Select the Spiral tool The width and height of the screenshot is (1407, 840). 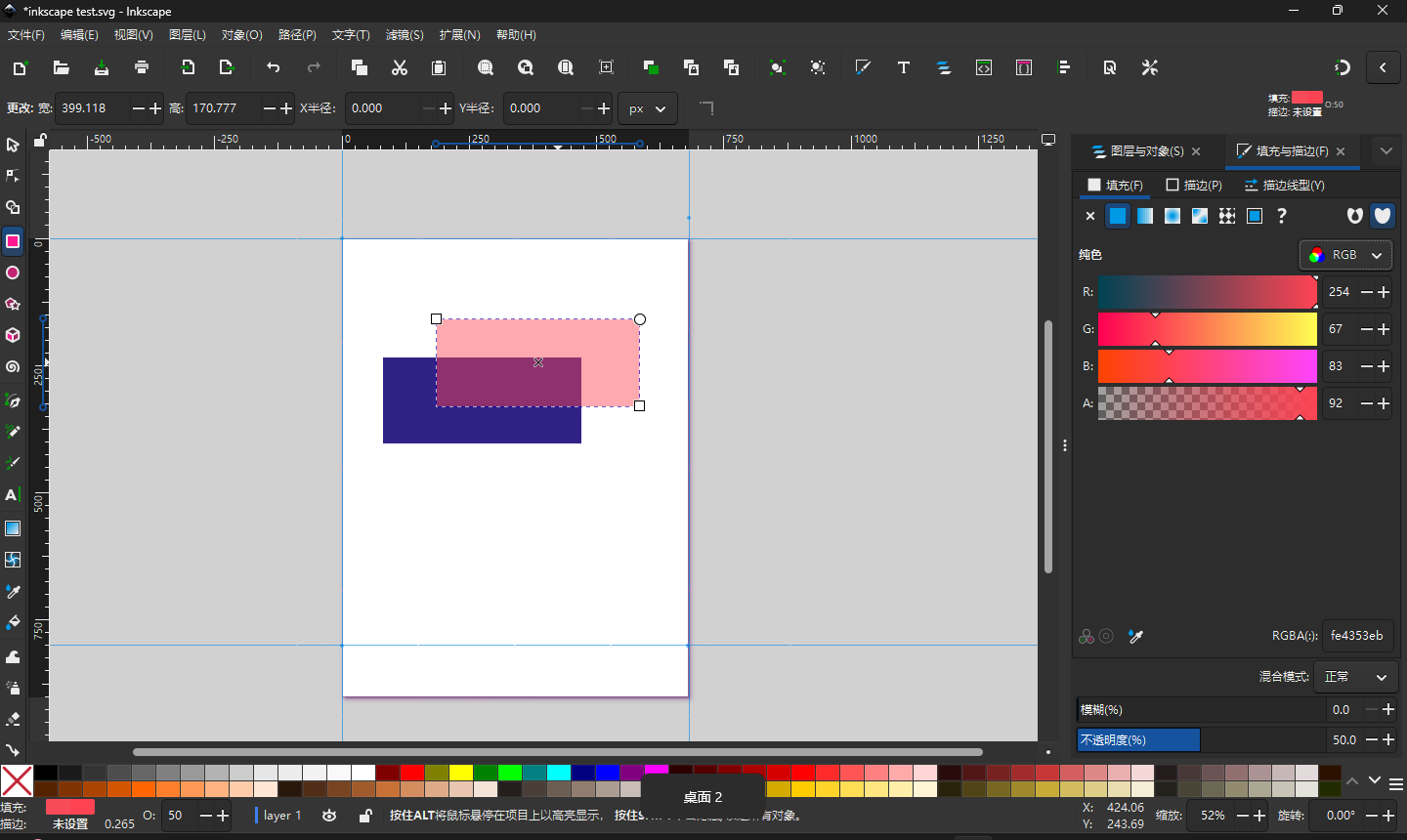(13, 367)
